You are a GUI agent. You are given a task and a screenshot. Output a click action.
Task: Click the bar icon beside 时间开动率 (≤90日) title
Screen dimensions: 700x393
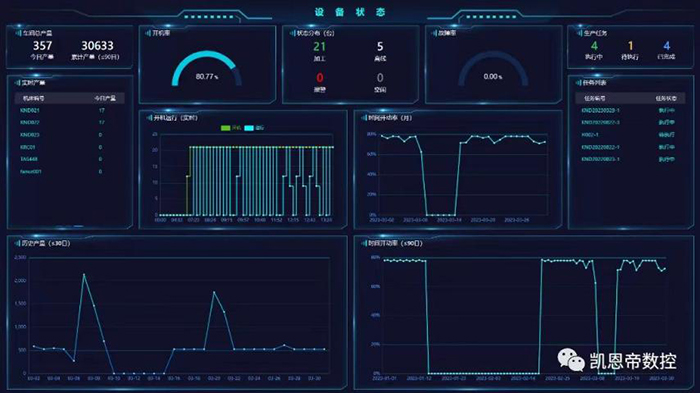364,243
